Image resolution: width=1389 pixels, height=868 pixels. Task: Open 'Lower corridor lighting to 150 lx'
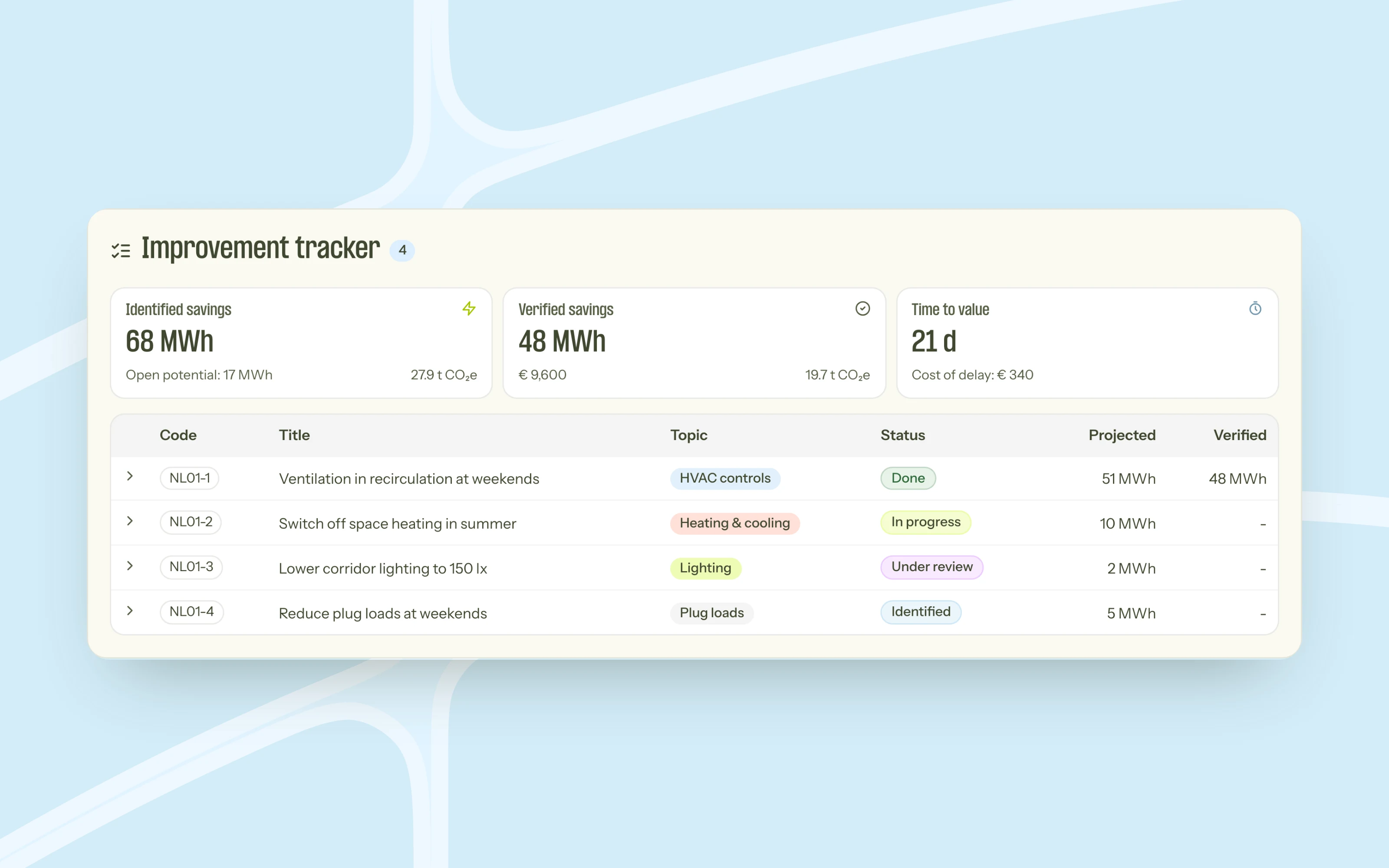pyautogui.click(x=383, y=569)
